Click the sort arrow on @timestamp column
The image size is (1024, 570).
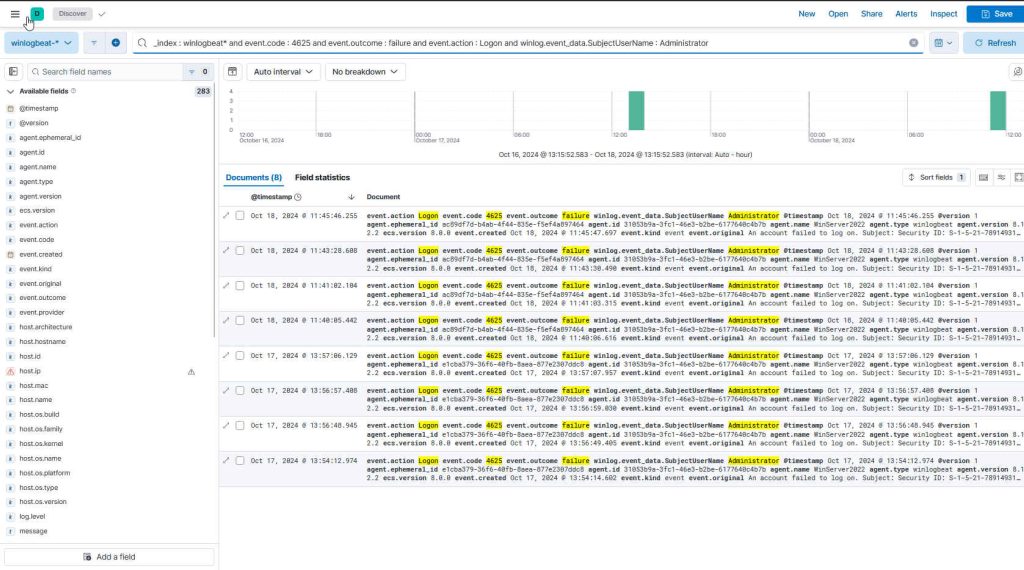[x=351, y=197]
